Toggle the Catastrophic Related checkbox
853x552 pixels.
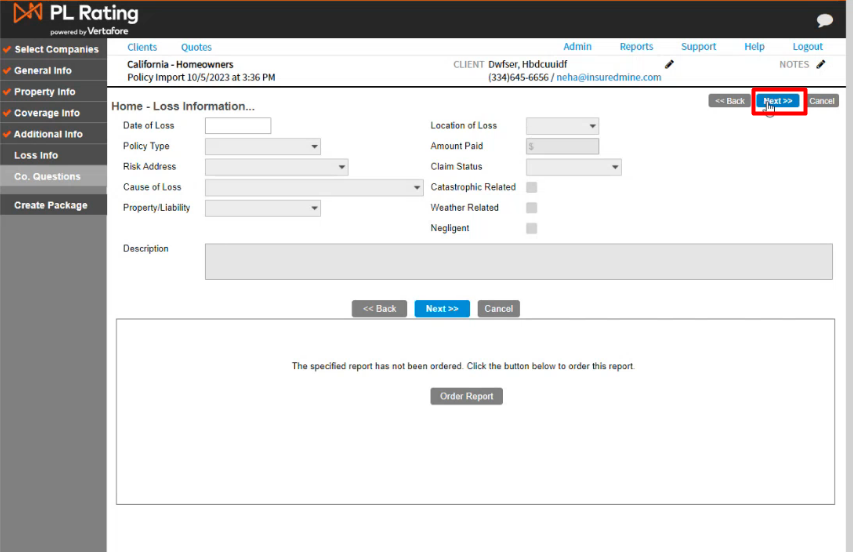point(531,187)
